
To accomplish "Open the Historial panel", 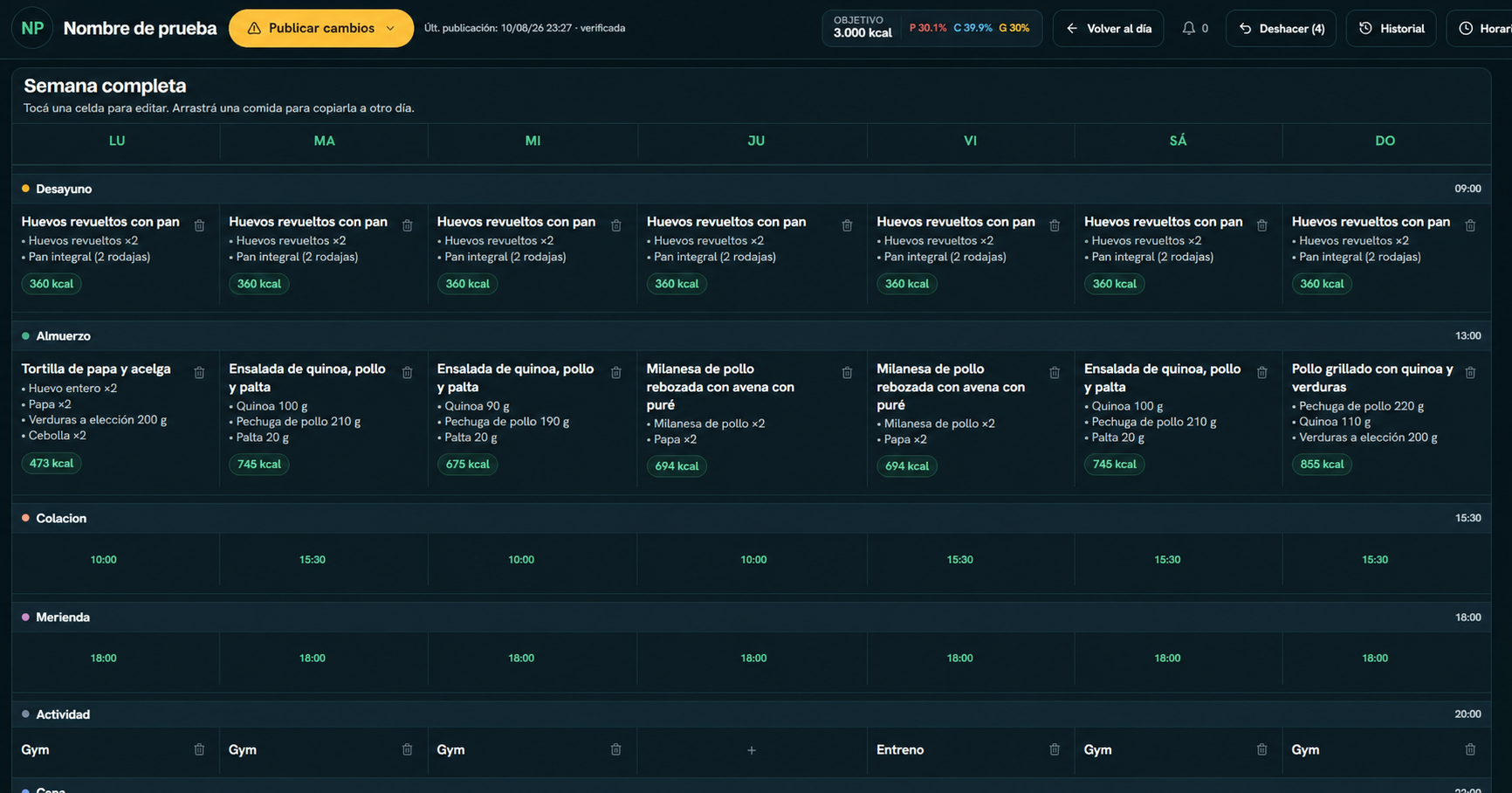I will 1391,29.
